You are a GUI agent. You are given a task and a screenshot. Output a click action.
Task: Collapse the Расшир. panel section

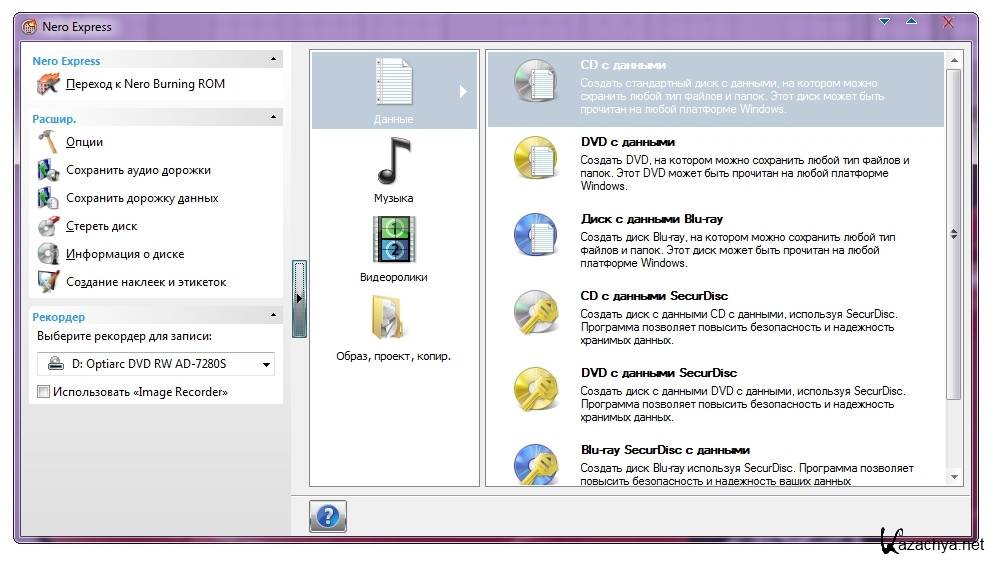point(273,118)
